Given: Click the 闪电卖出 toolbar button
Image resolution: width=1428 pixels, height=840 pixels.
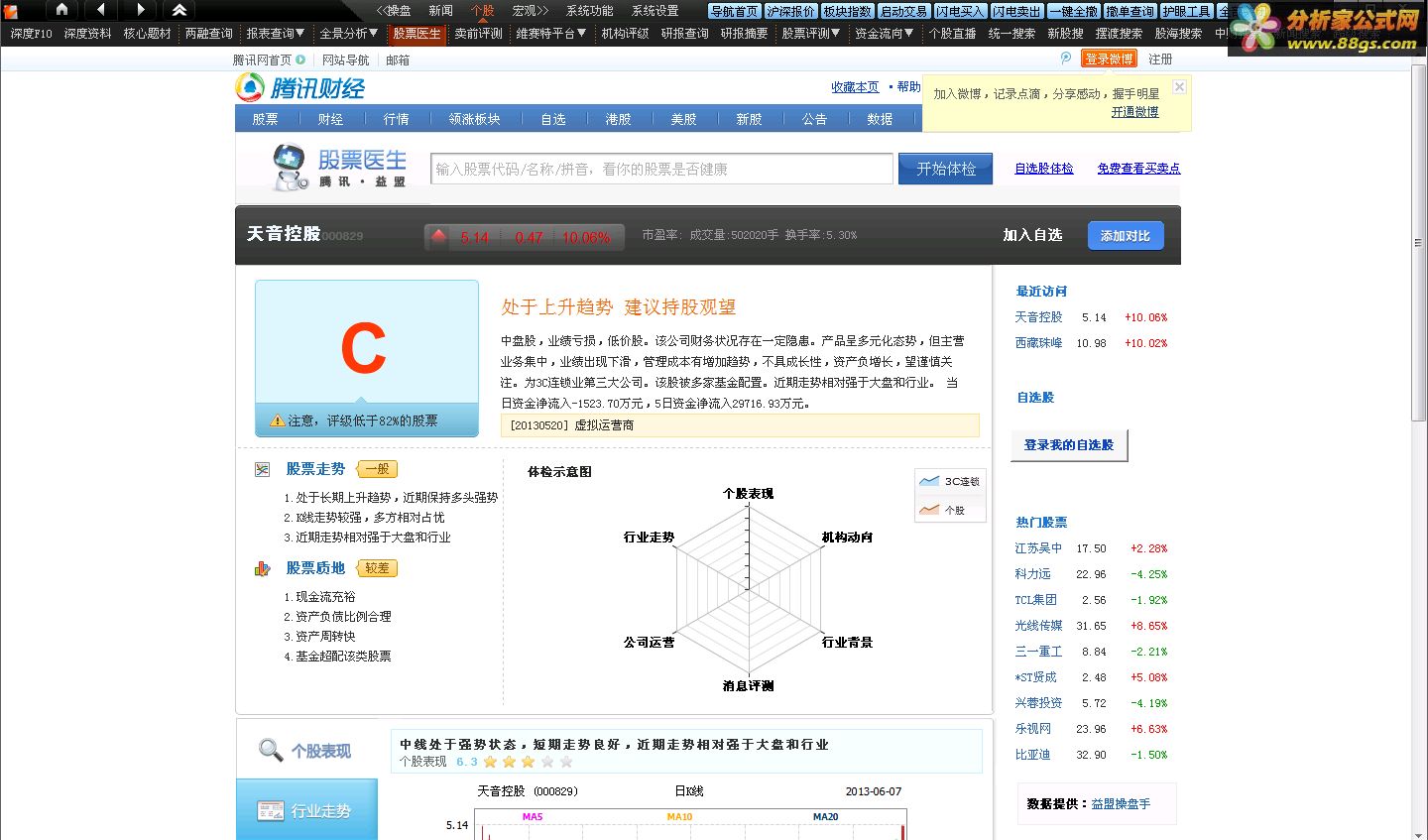Looking at the screenshot, I should pyautogui.click(x=1017, y=11).
